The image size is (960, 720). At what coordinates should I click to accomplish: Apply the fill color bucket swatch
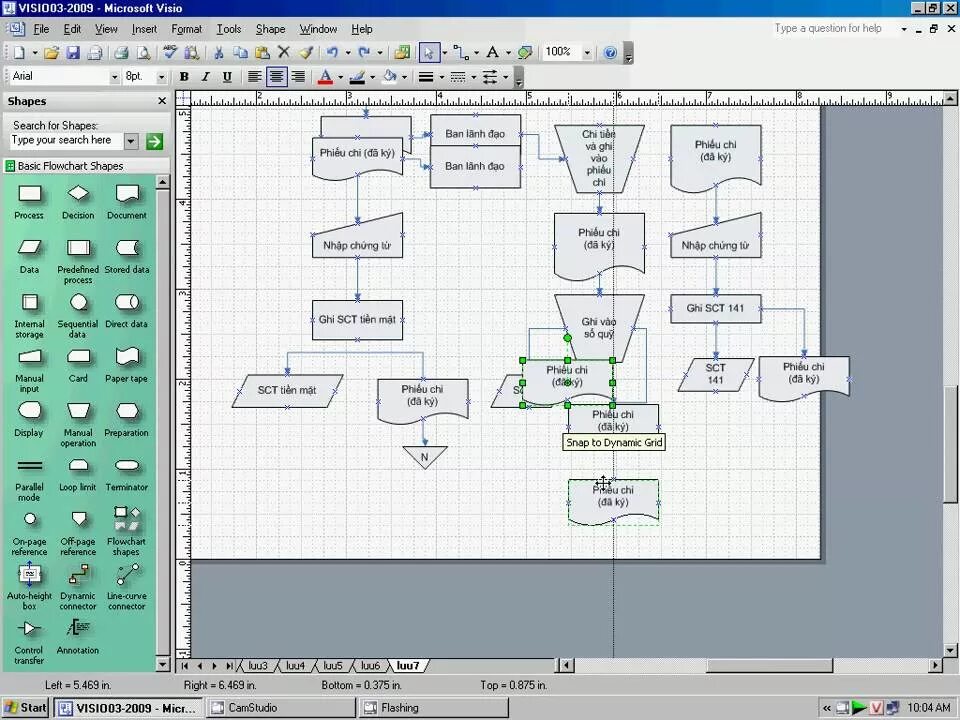coord(389,77)
